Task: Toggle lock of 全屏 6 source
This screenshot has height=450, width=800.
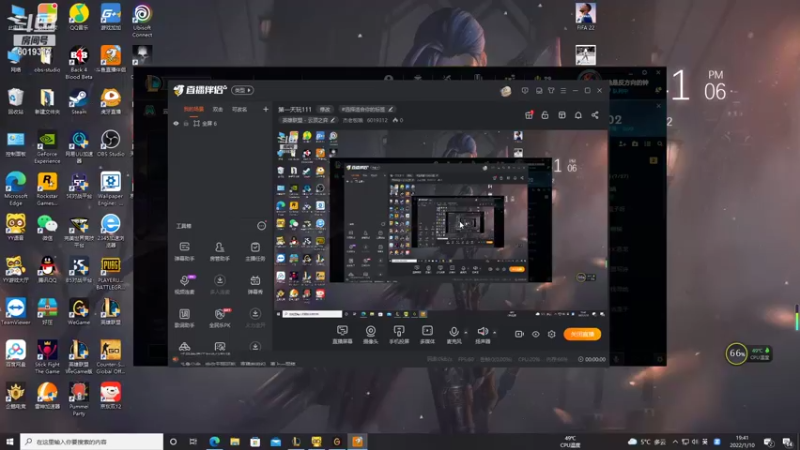Action: click(186, 123)
